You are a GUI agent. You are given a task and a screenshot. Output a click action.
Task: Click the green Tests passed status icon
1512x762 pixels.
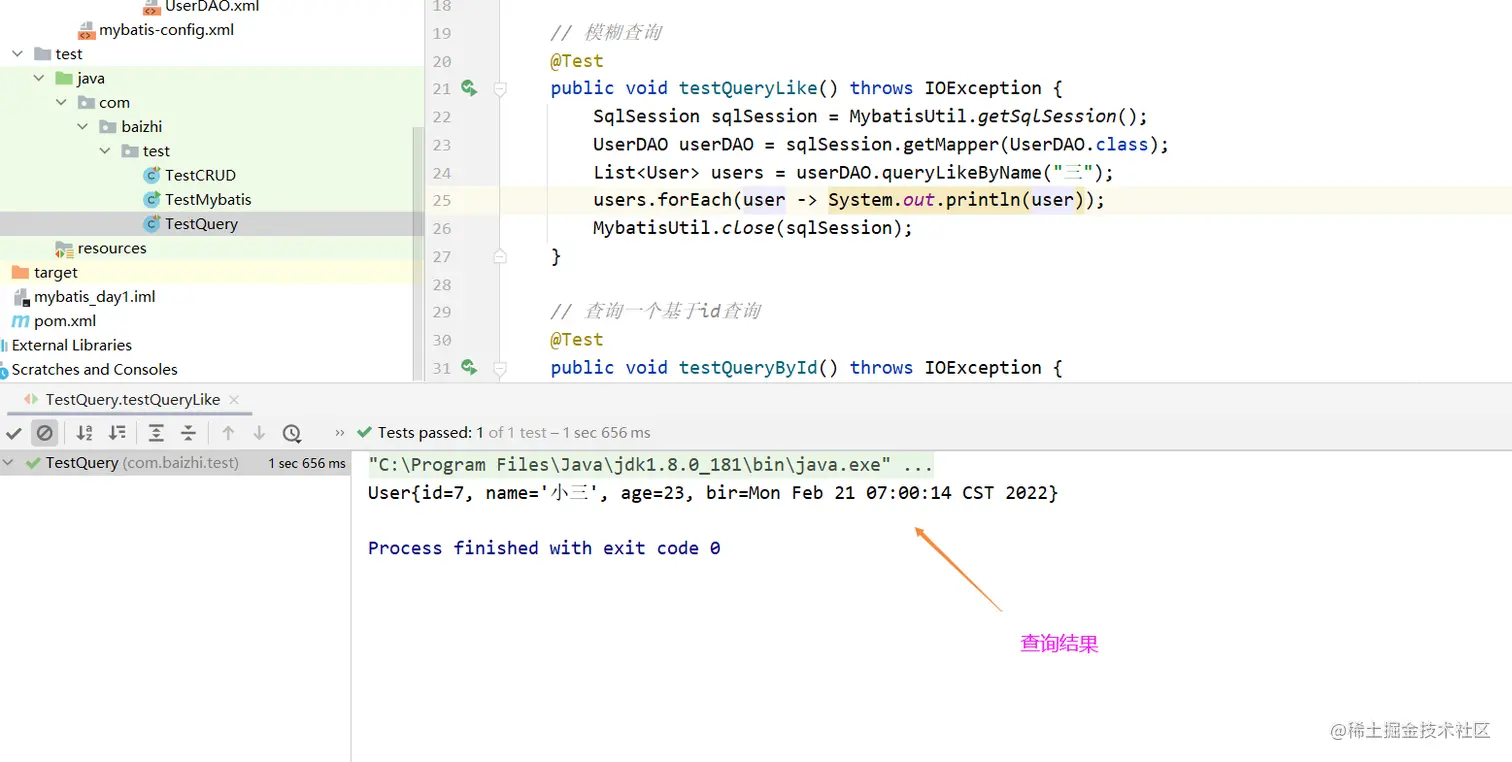[x=365, y=433]
